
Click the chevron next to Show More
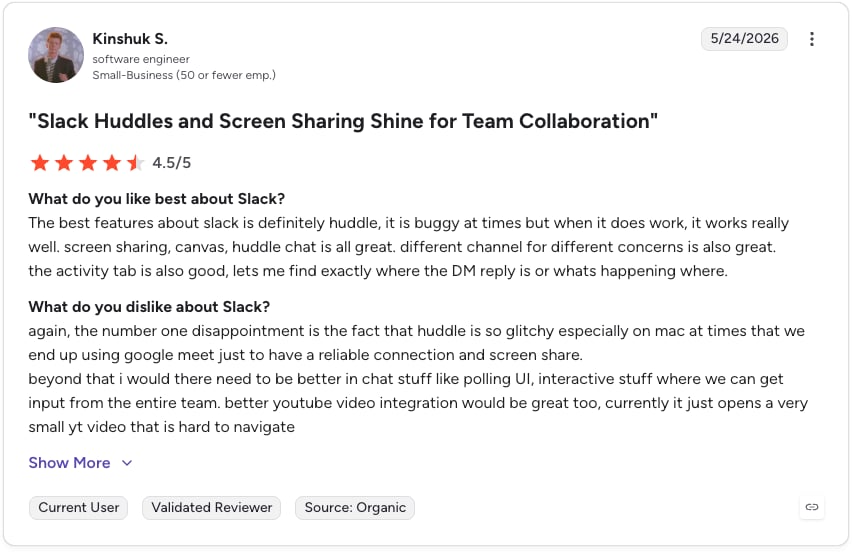[127, 463]
